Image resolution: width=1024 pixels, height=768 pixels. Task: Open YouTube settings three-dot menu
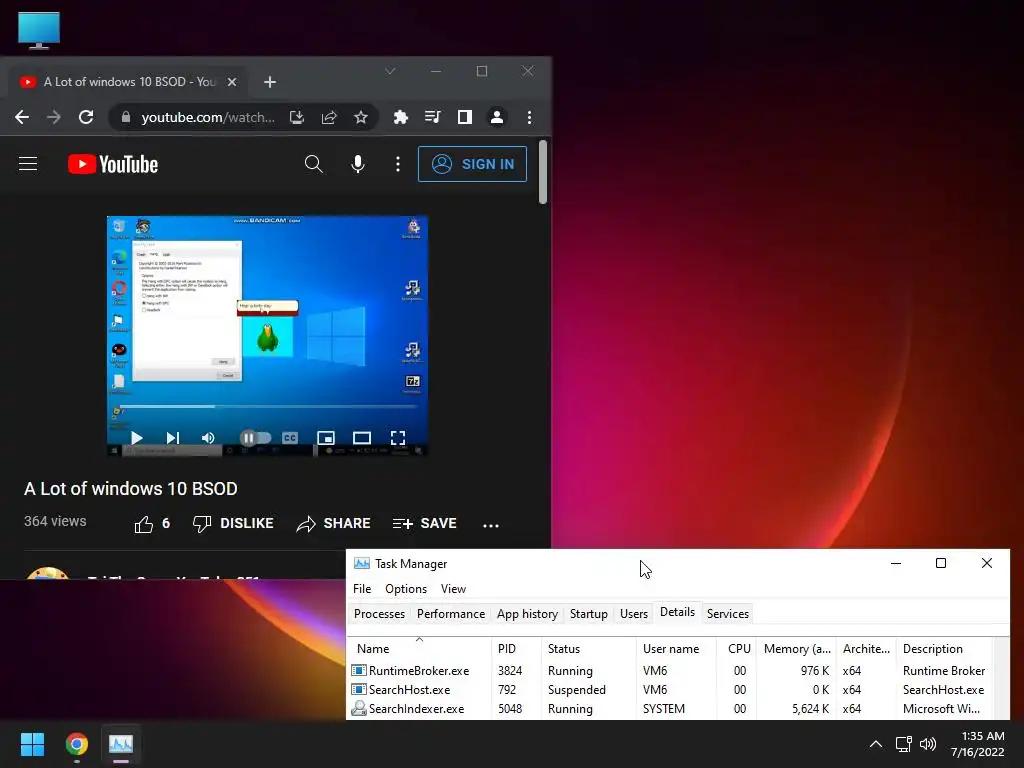398,165
